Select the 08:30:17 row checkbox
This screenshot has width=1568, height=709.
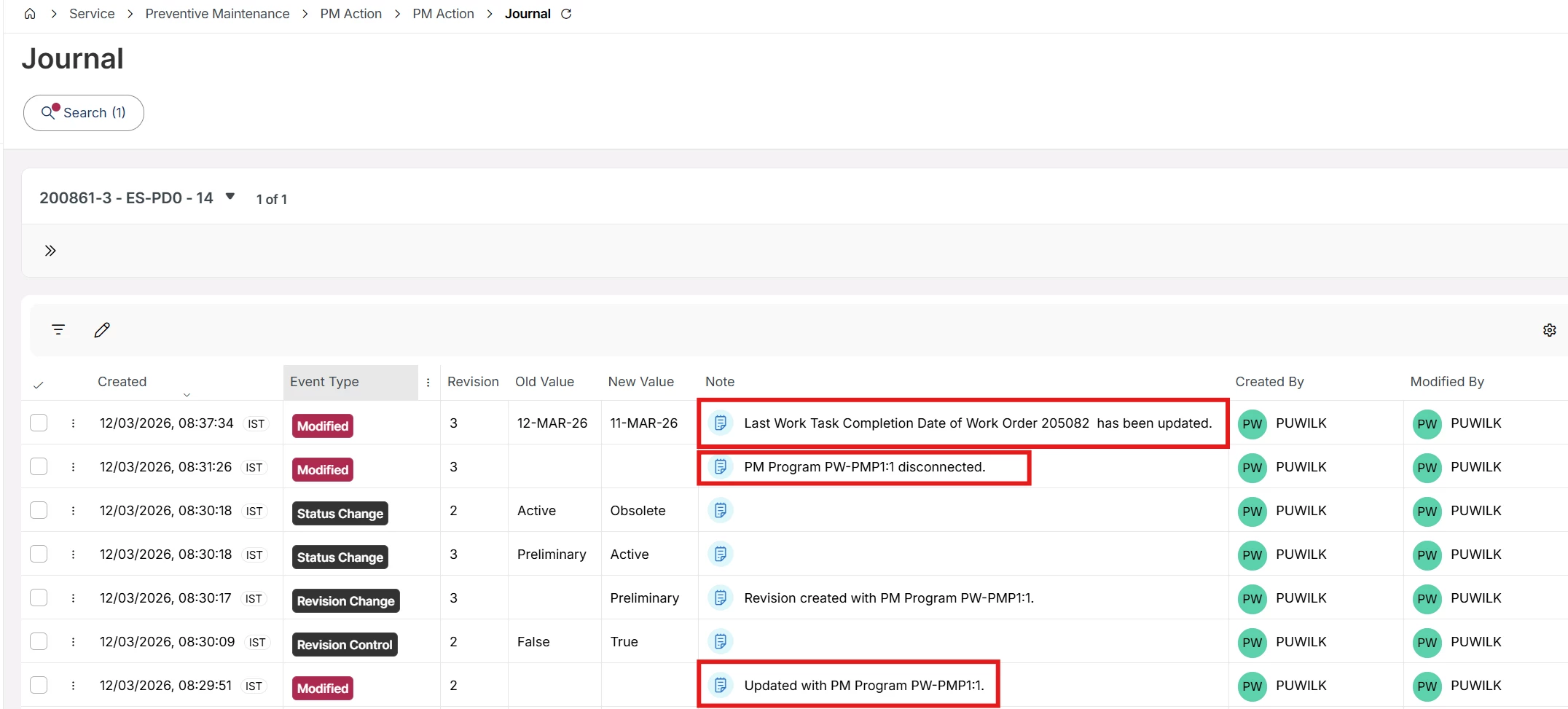coord(39,598)
